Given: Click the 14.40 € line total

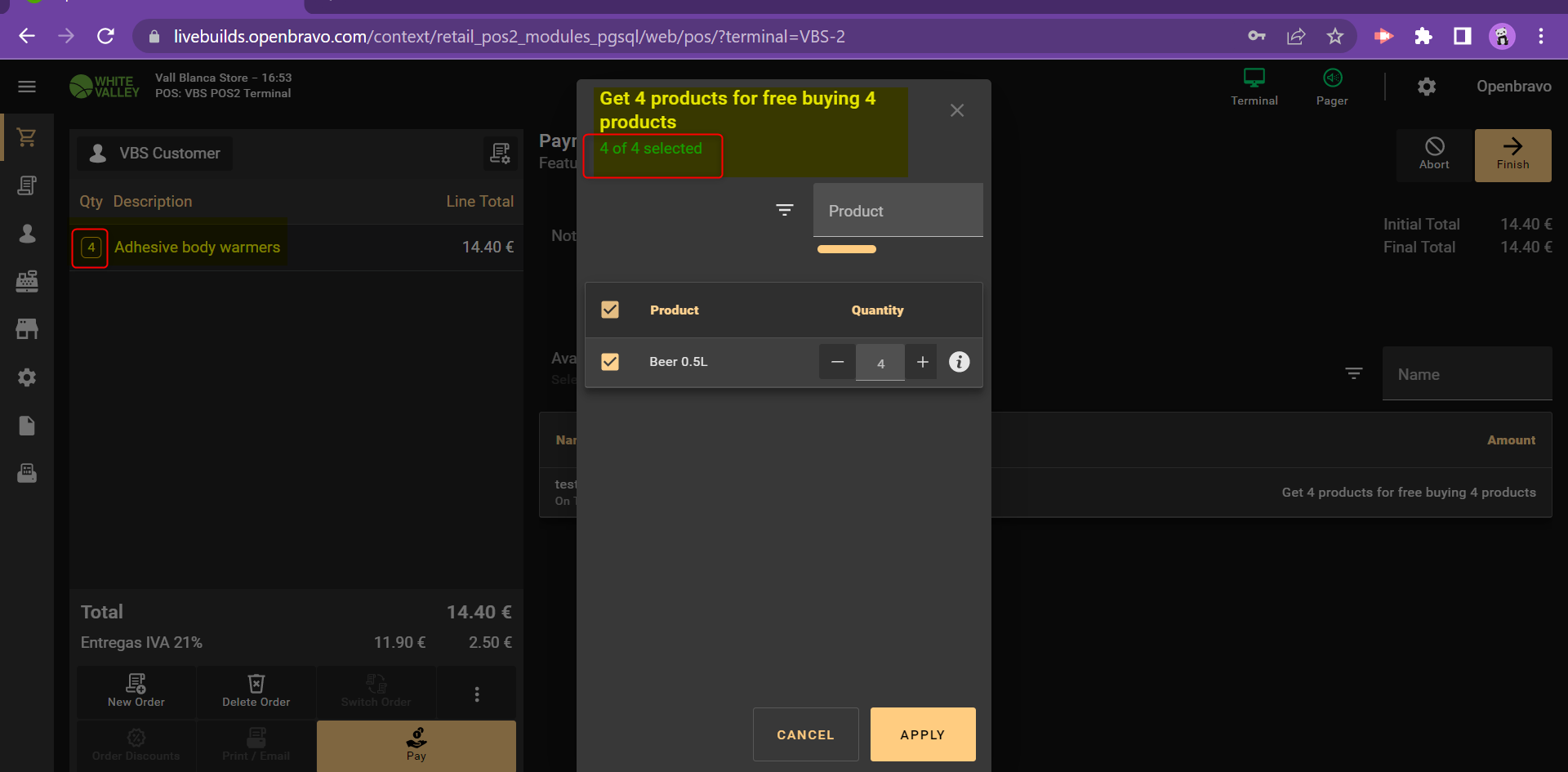Looking at the screenshot, I should tap(488, 247).
